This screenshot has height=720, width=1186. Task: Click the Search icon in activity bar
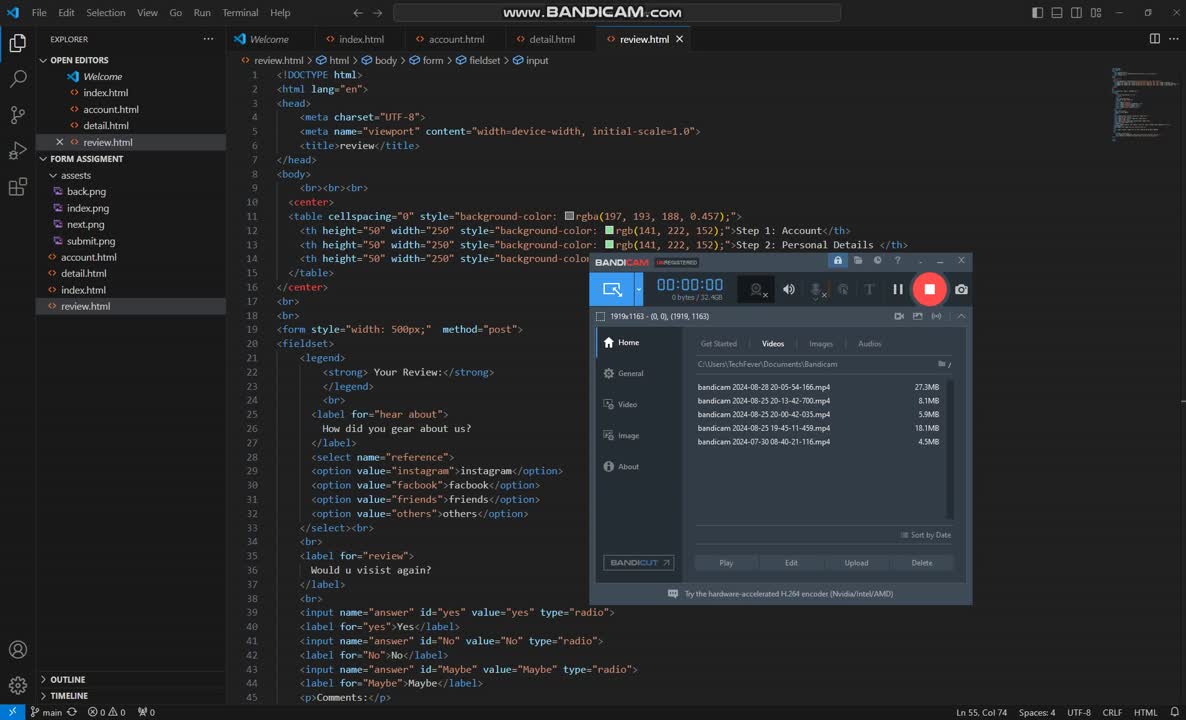(17, 79)
